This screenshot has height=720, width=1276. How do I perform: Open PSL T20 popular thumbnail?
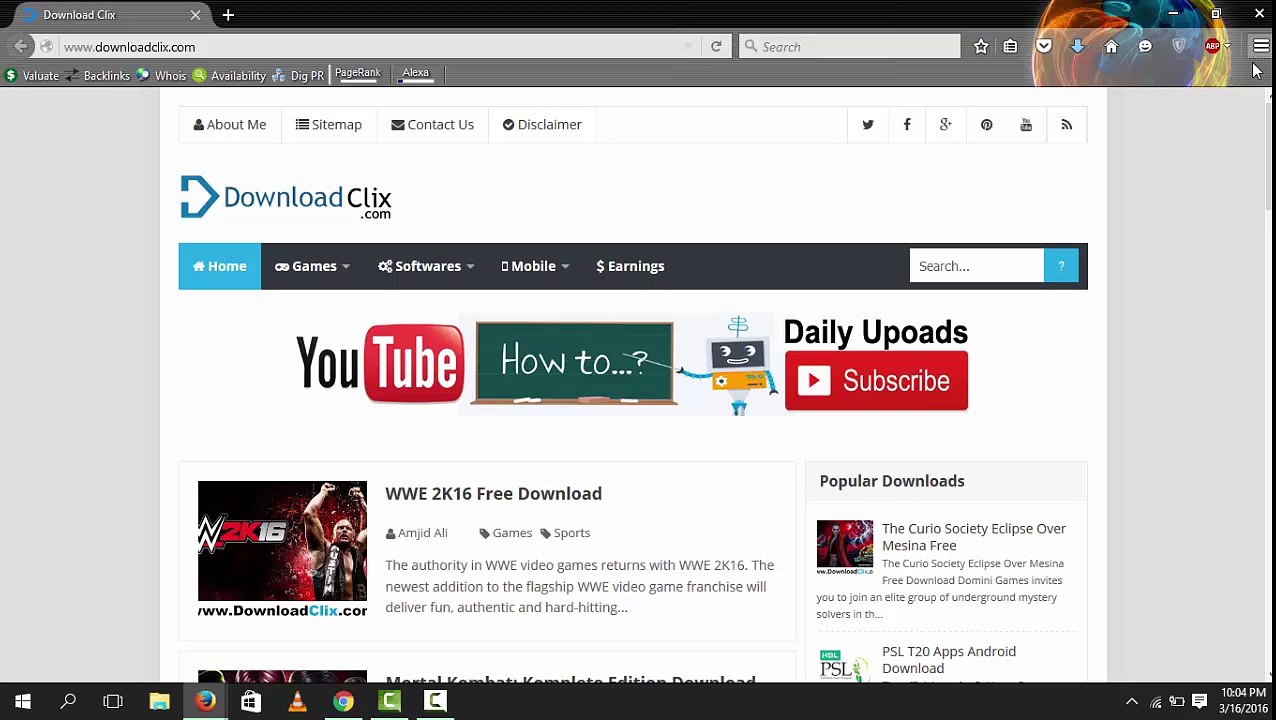click(844, 664)
